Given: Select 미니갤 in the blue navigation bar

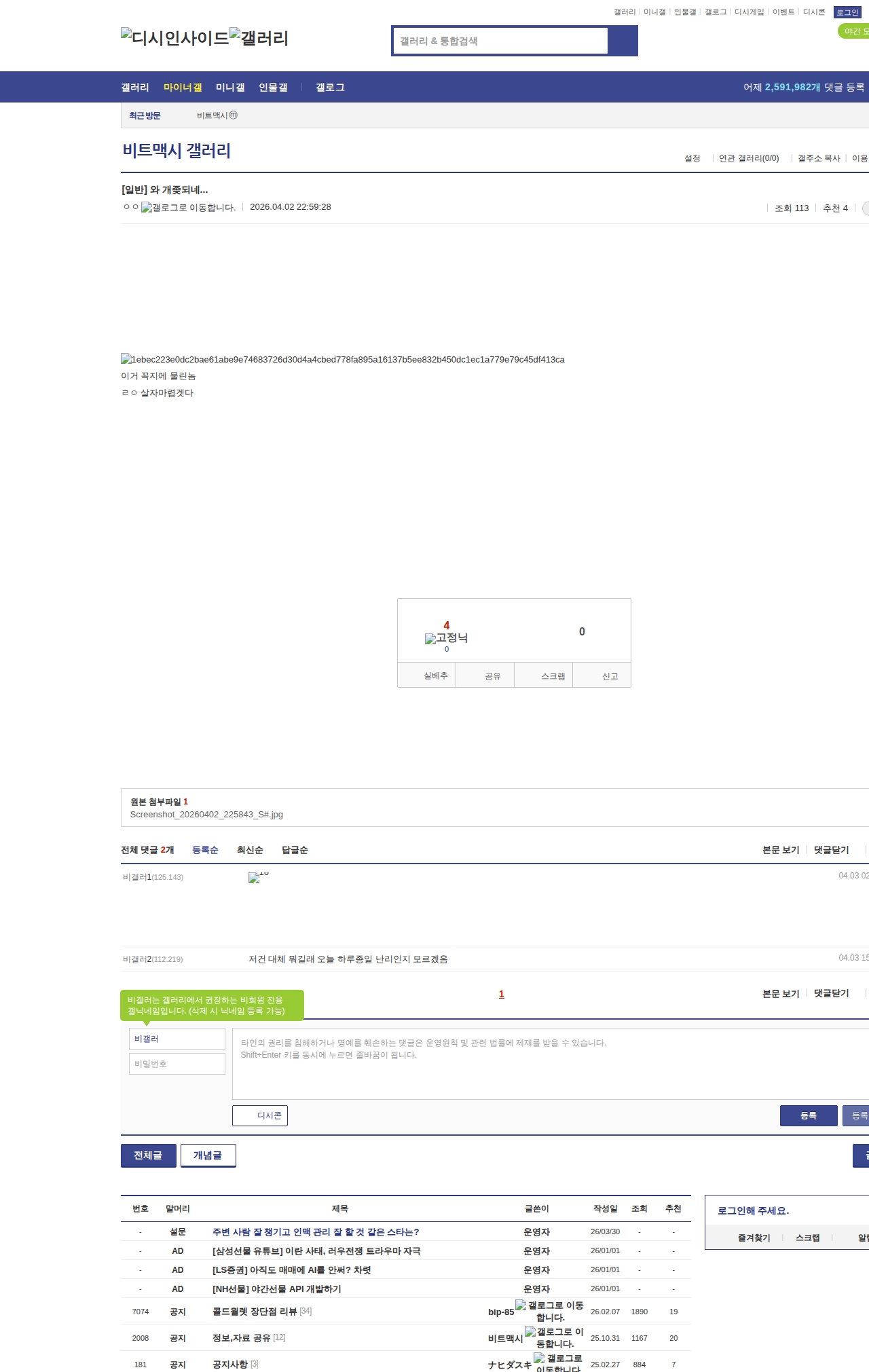Looking at the screenshot, I should pos(230,87).
